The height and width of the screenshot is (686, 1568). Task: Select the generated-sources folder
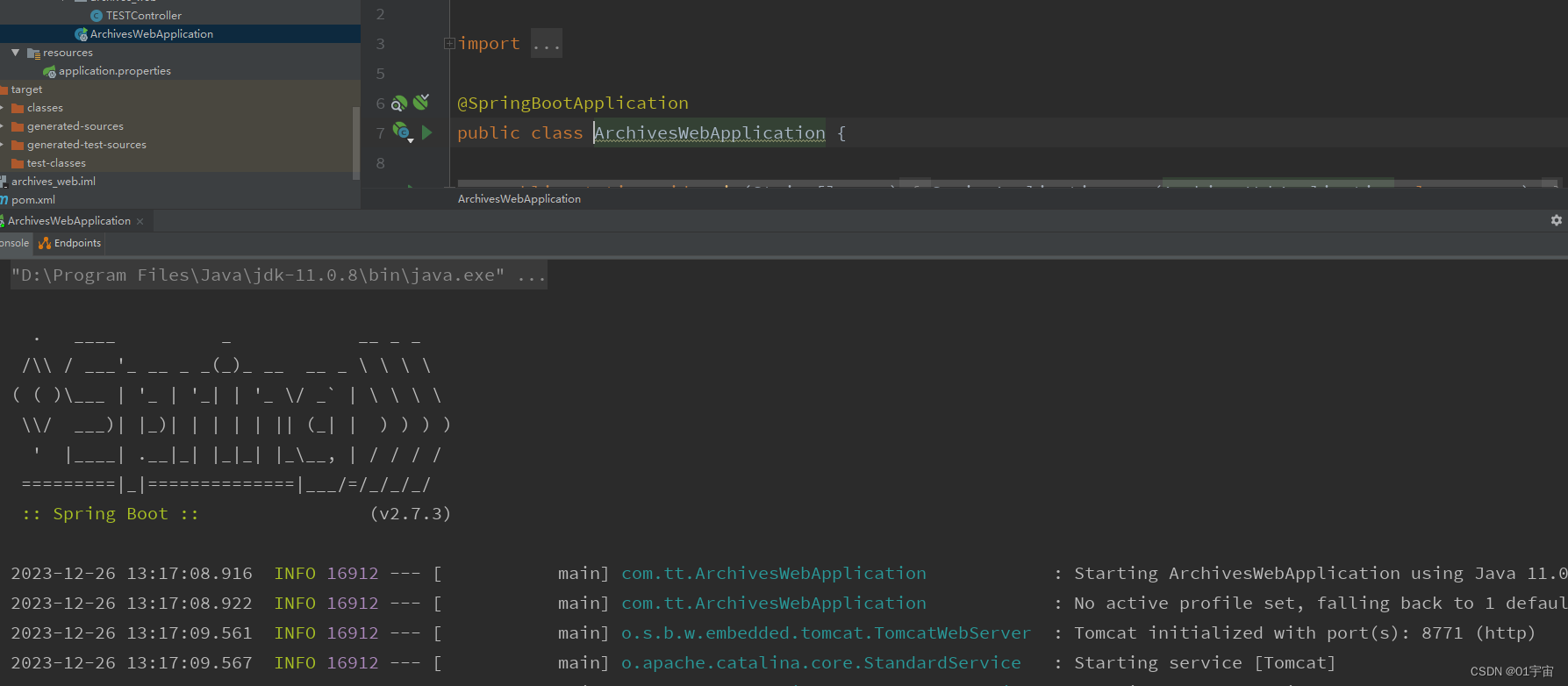point(75,126)
